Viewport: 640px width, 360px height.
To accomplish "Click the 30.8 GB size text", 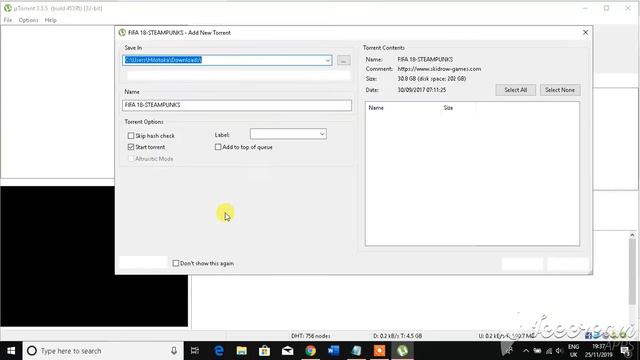I will (x=432, y=79).
